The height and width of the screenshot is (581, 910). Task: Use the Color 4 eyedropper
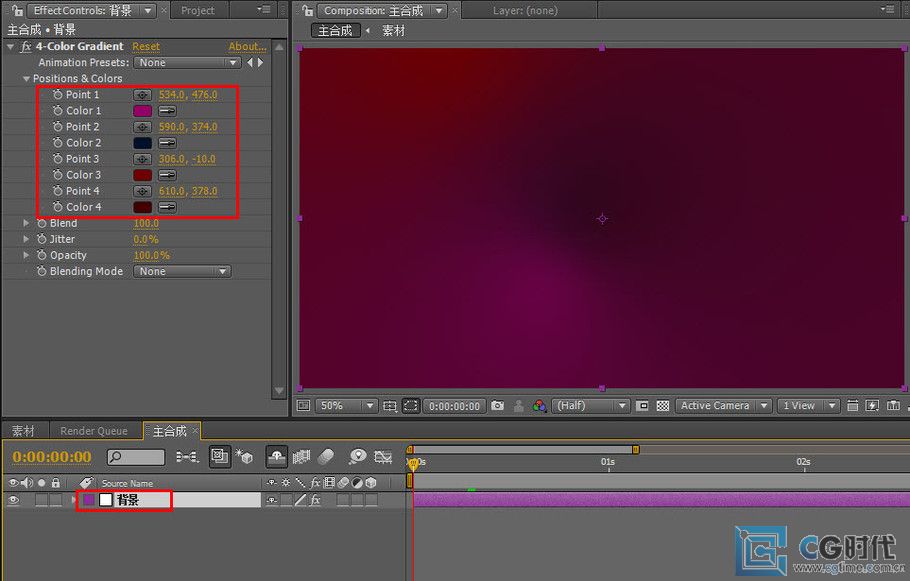(x=167, y=207)
